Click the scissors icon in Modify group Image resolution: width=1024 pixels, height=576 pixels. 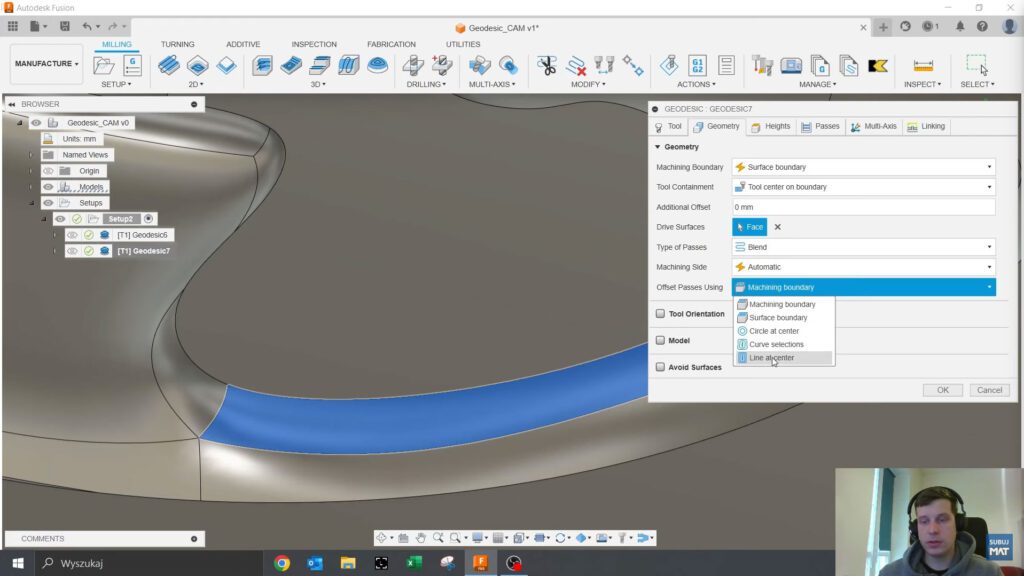pos(546,66)
